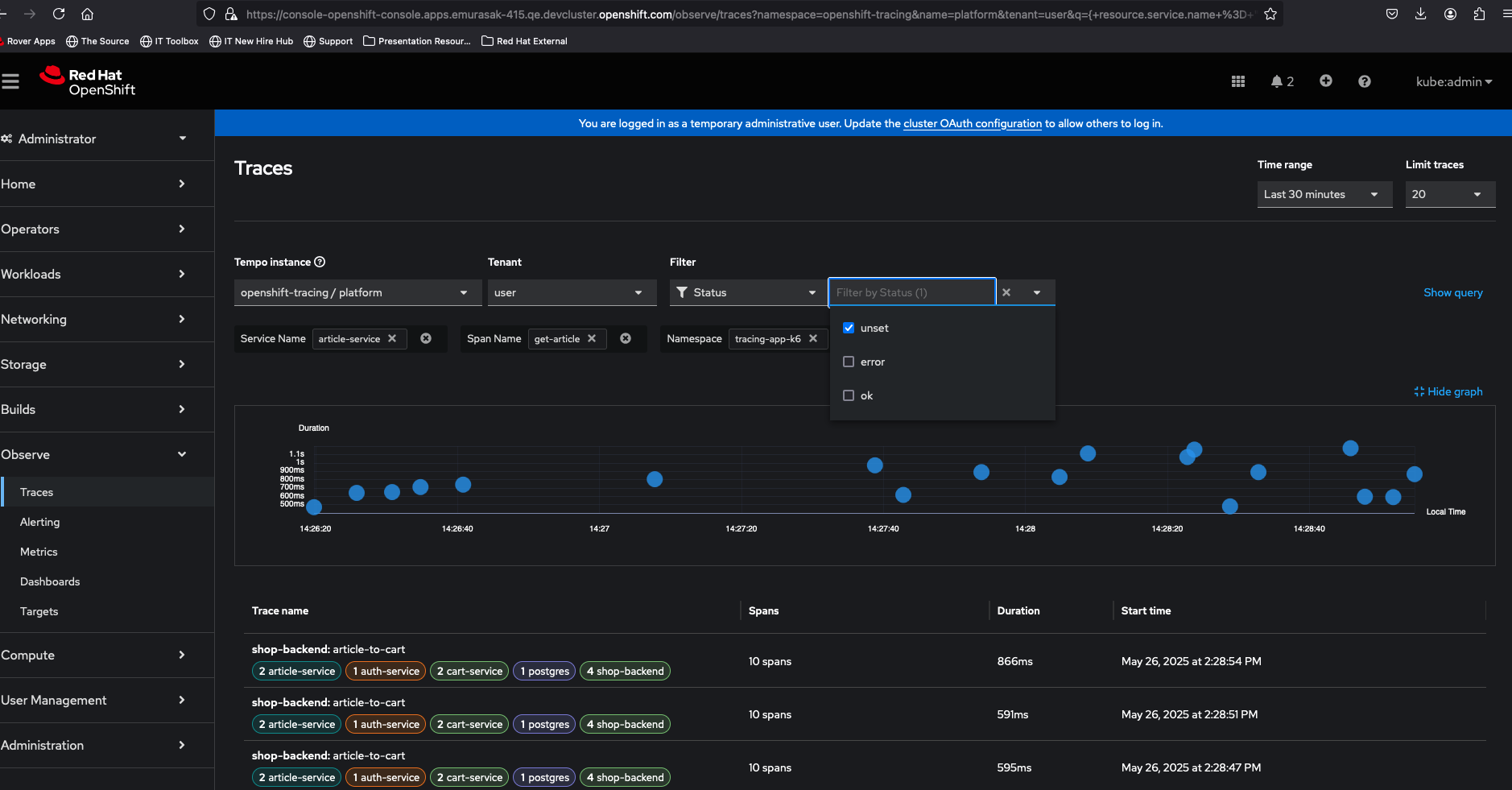This screenshot has width=1512, height=790.
Task: Open the application launcher grid icon
Action: [x=1238, y=81]
